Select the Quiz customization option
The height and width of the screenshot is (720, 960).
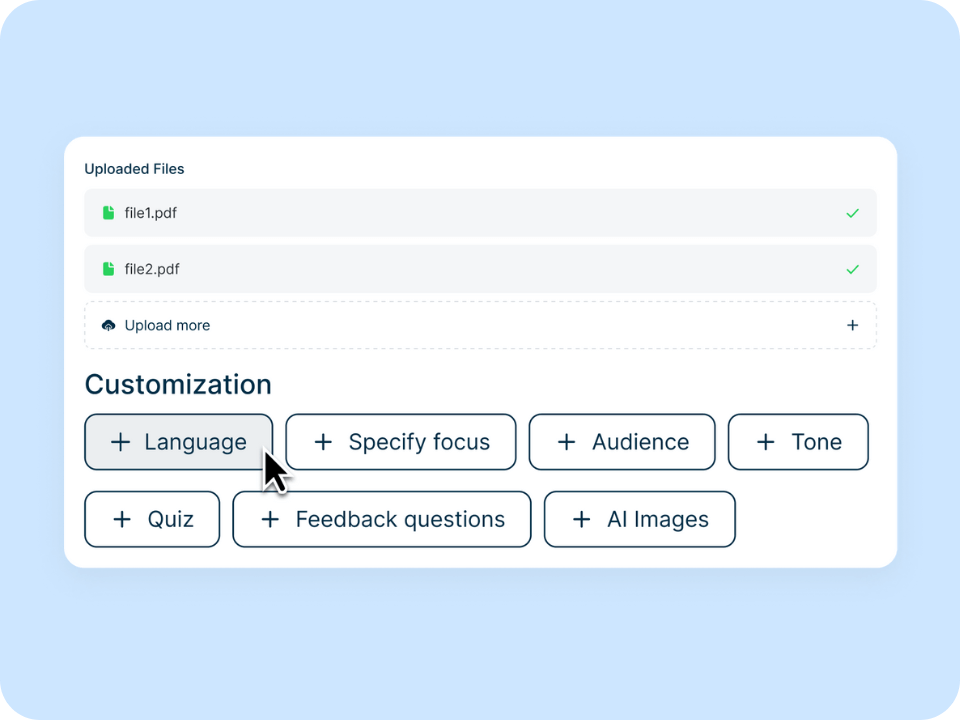tap(151, 519)
